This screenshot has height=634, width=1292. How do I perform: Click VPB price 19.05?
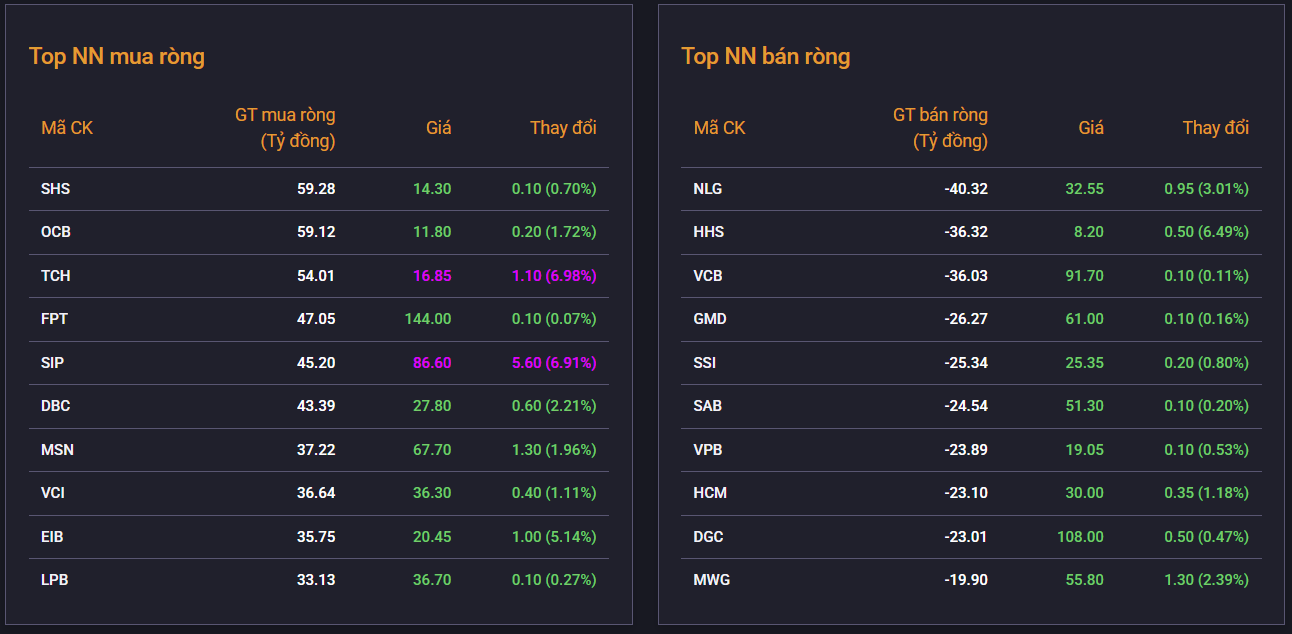1085,449
